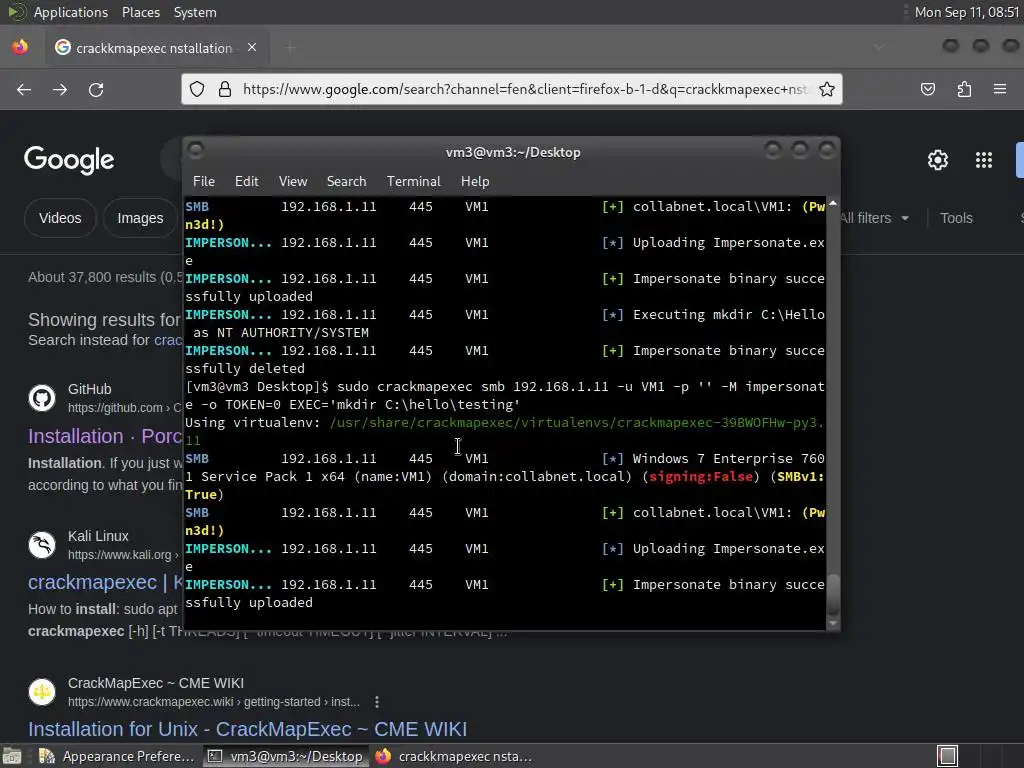Viewport: 1024px width, 768px height.
Task: Select the Images filter chip
Action: point(140,218)
